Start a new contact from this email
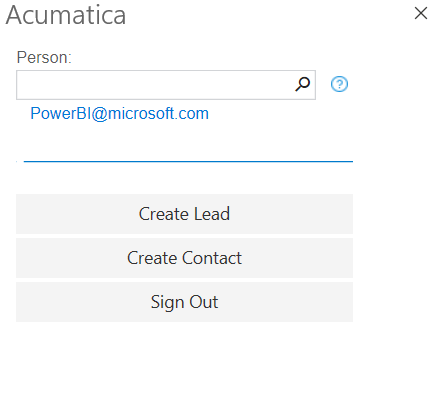 184,258
